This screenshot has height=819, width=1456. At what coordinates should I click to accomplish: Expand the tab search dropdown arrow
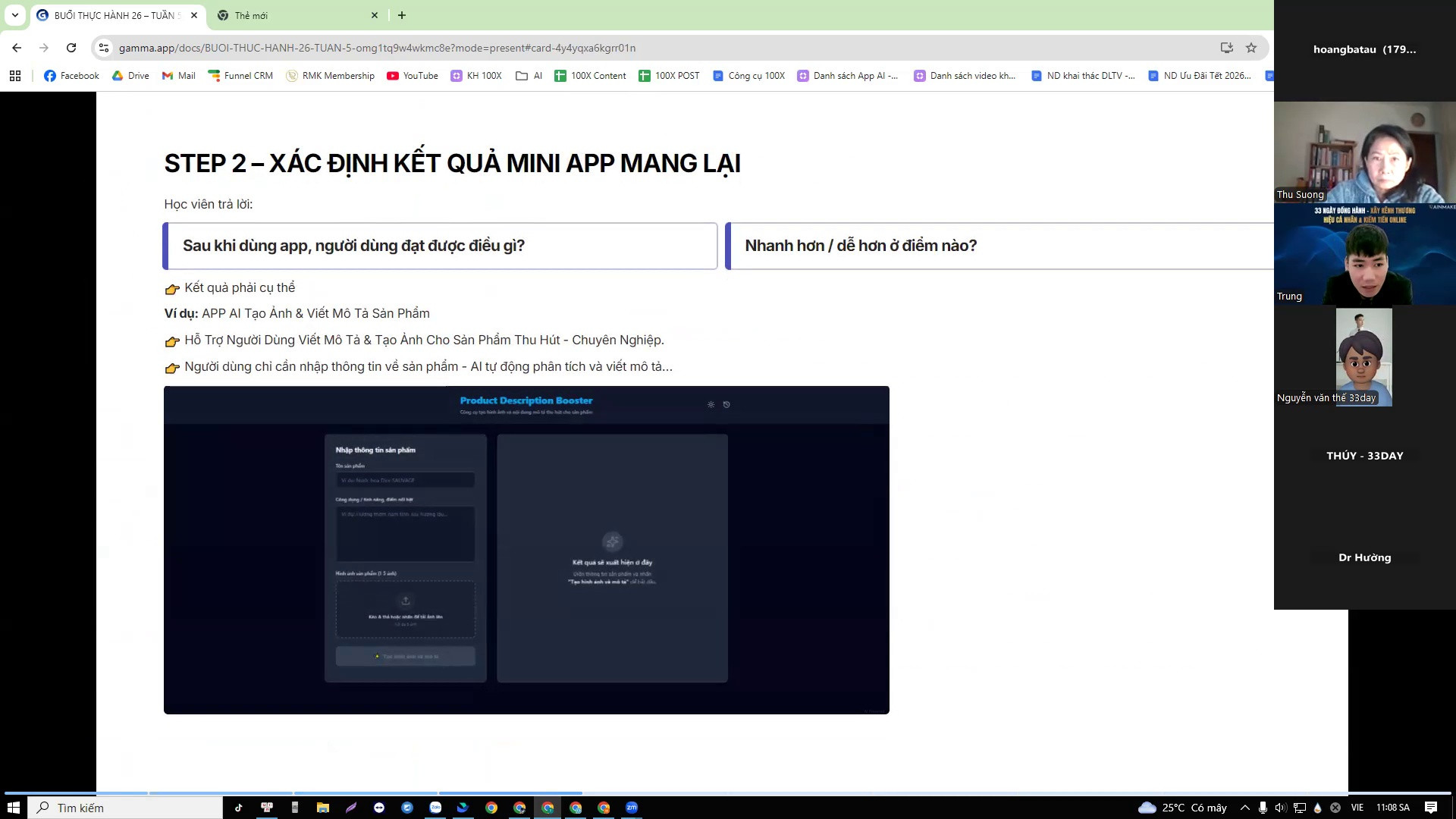click(x=15, y=15)
